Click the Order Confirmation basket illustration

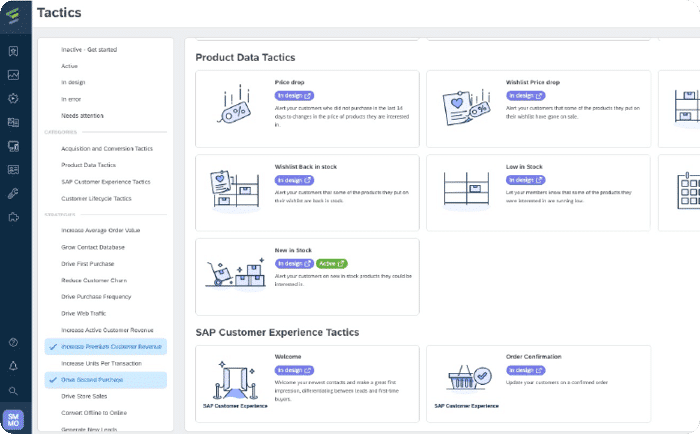point(469,379)
